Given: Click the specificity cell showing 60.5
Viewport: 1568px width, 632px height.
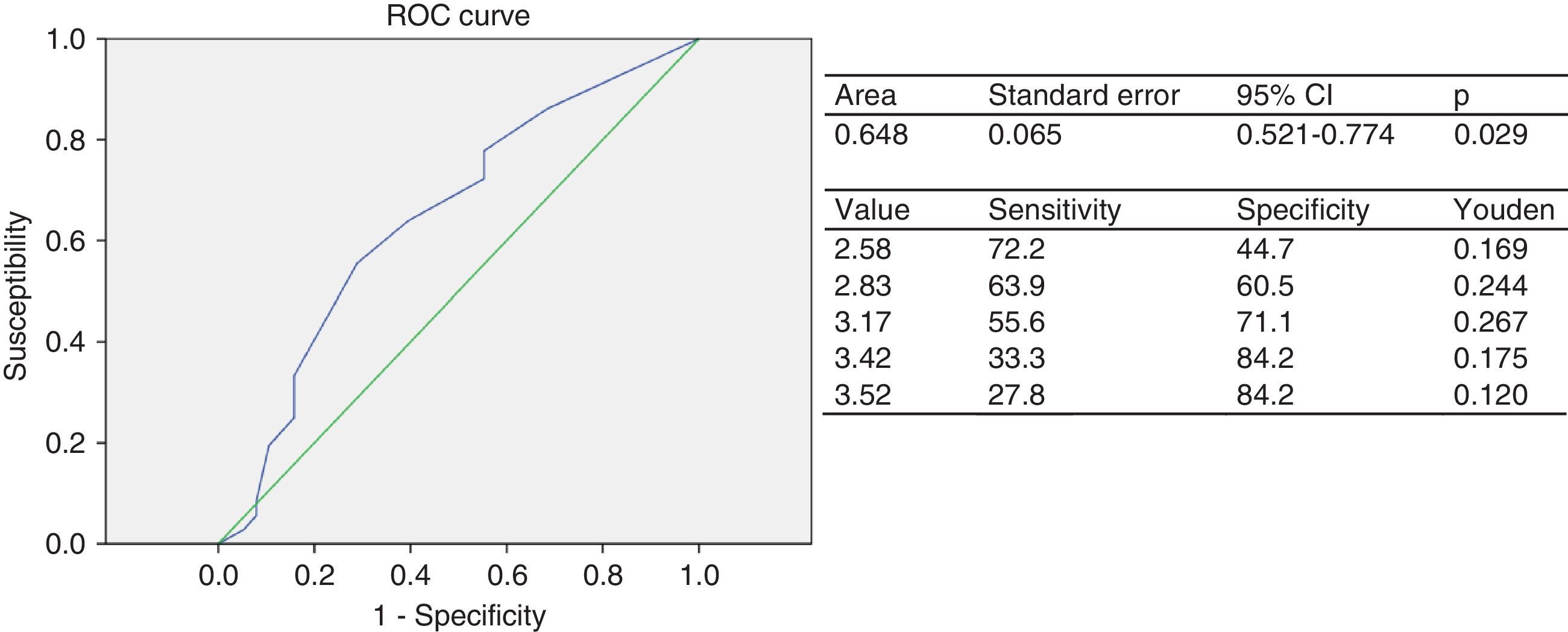Looking at the screenshot, I should (x=1264, y=286).
